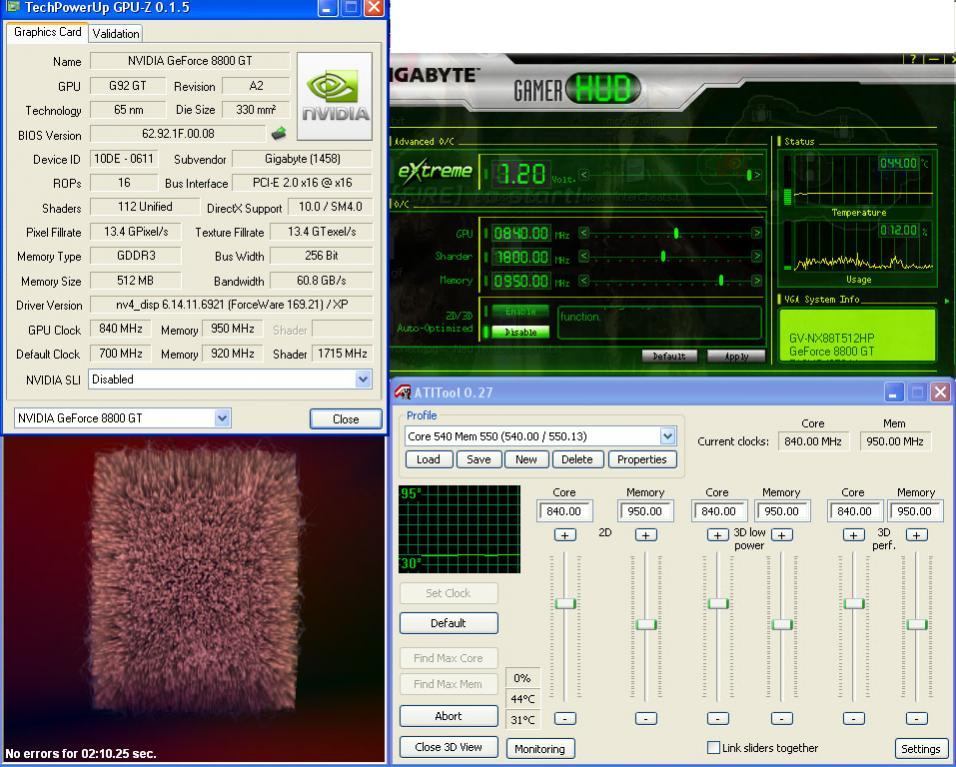Click the 3D low power Memory value field
956x767 pixels.
782,511
